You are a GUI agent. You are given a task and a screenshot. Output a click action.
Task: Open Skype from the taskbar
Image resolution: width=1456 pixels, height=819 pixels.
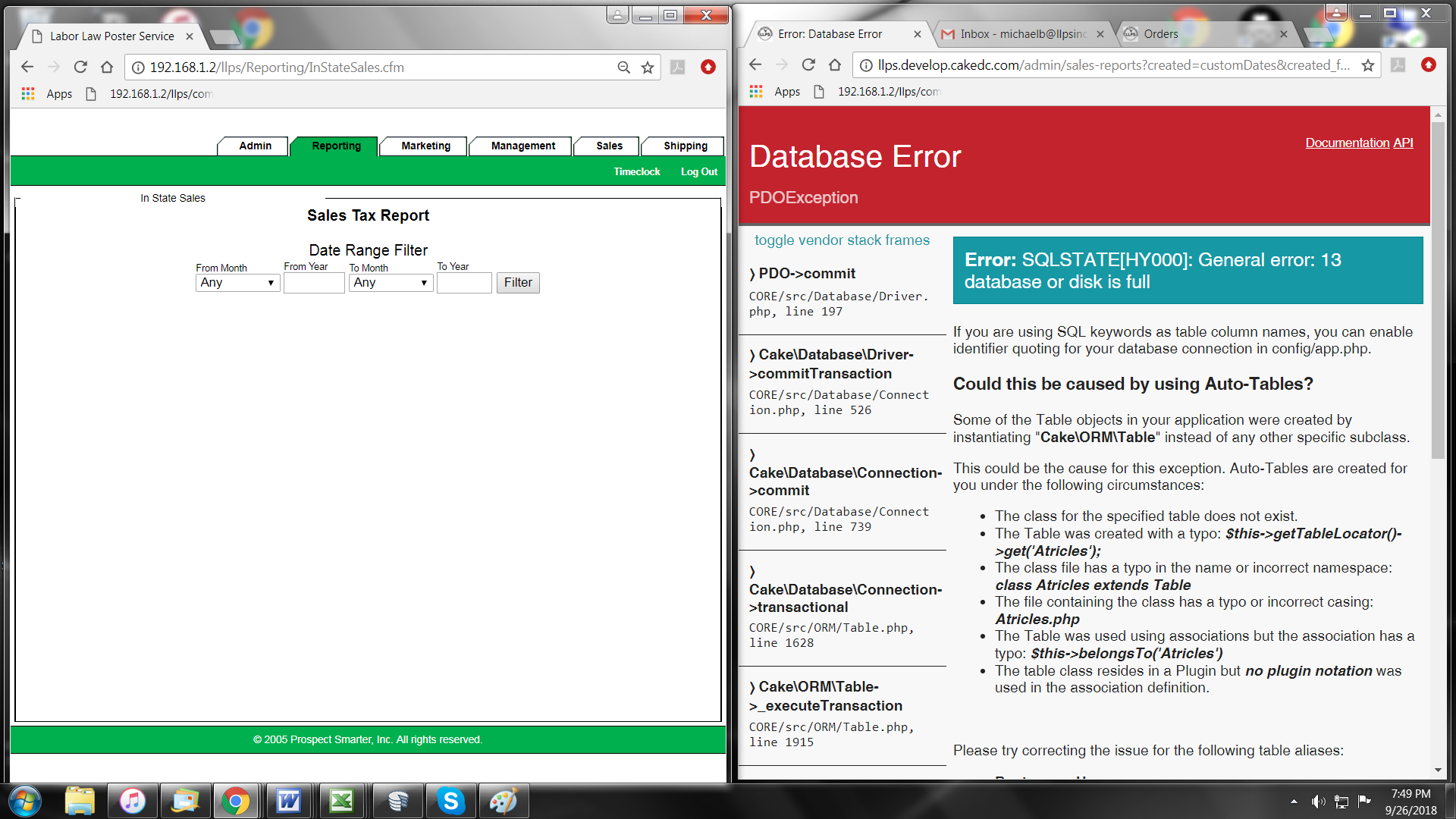point(450,801)
